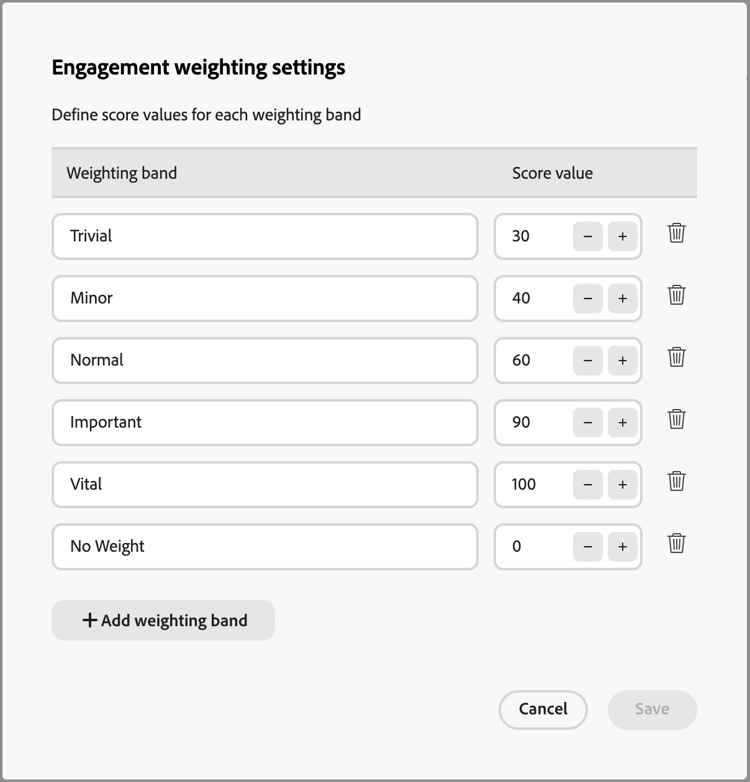Decrement the Vital score with minus
This screenshot has height=782, width=750.
tap(587, 484)
